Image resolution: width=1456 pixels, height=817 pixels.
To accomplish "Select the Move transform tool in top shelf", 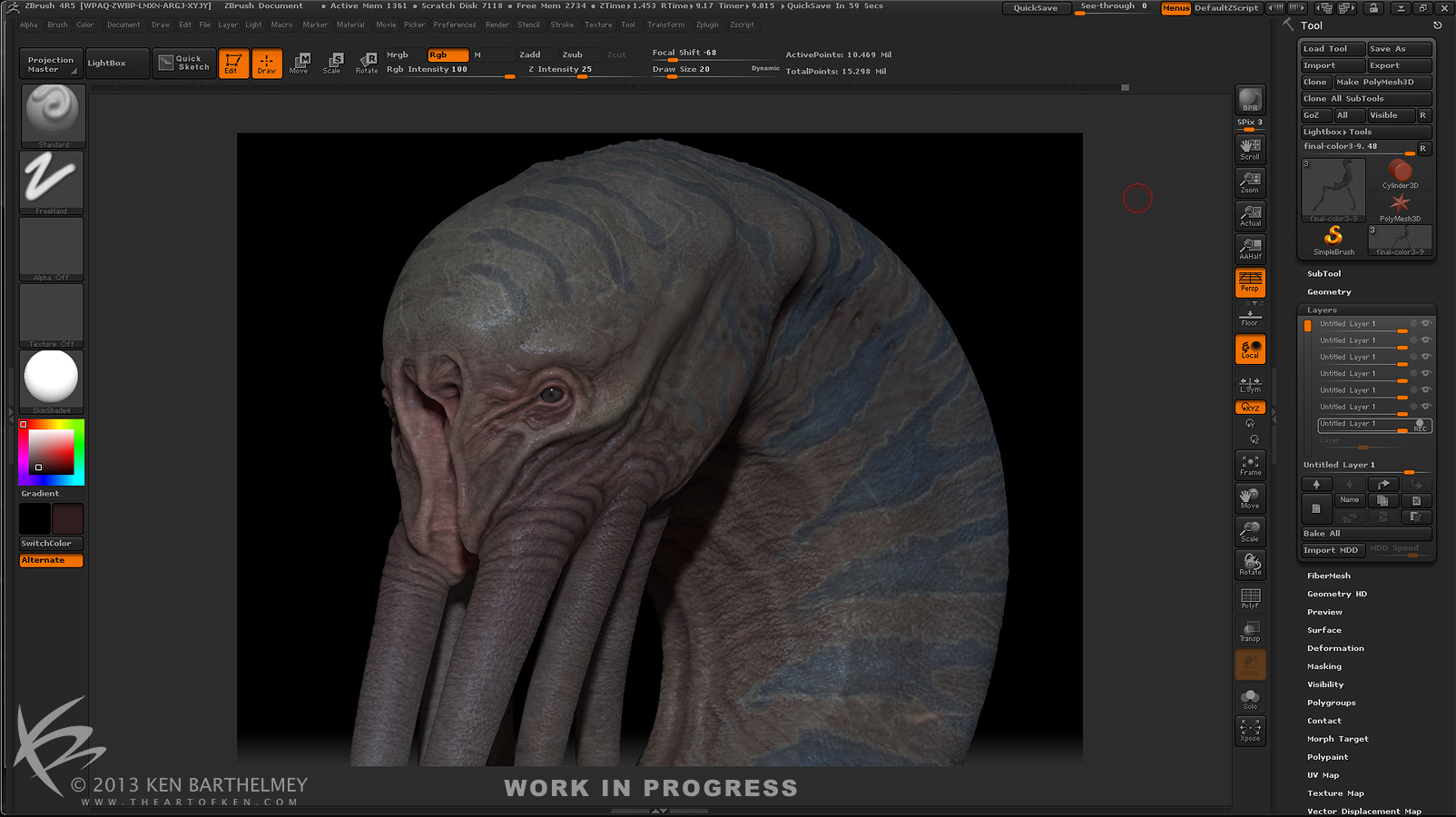I will (x=299, y=64).
